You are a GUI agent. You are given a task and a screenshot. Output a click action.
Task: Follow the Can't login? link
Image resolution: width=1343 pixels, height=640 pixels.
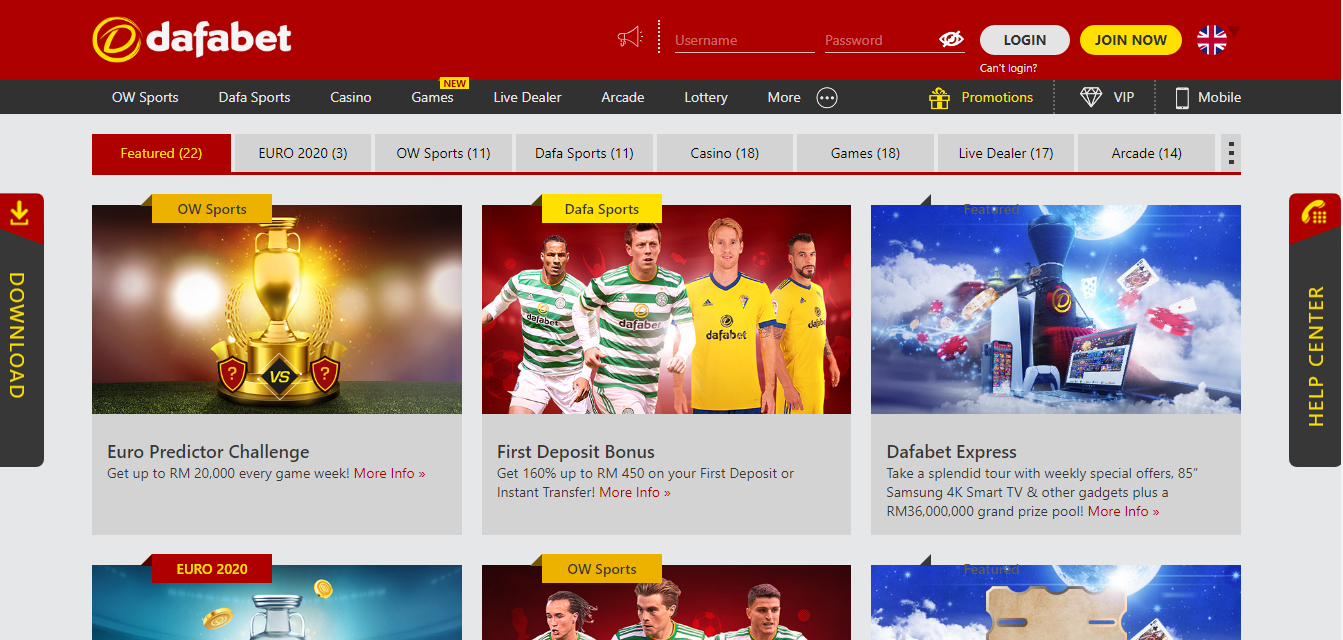pyautogui.click(x=1008, y=68)
